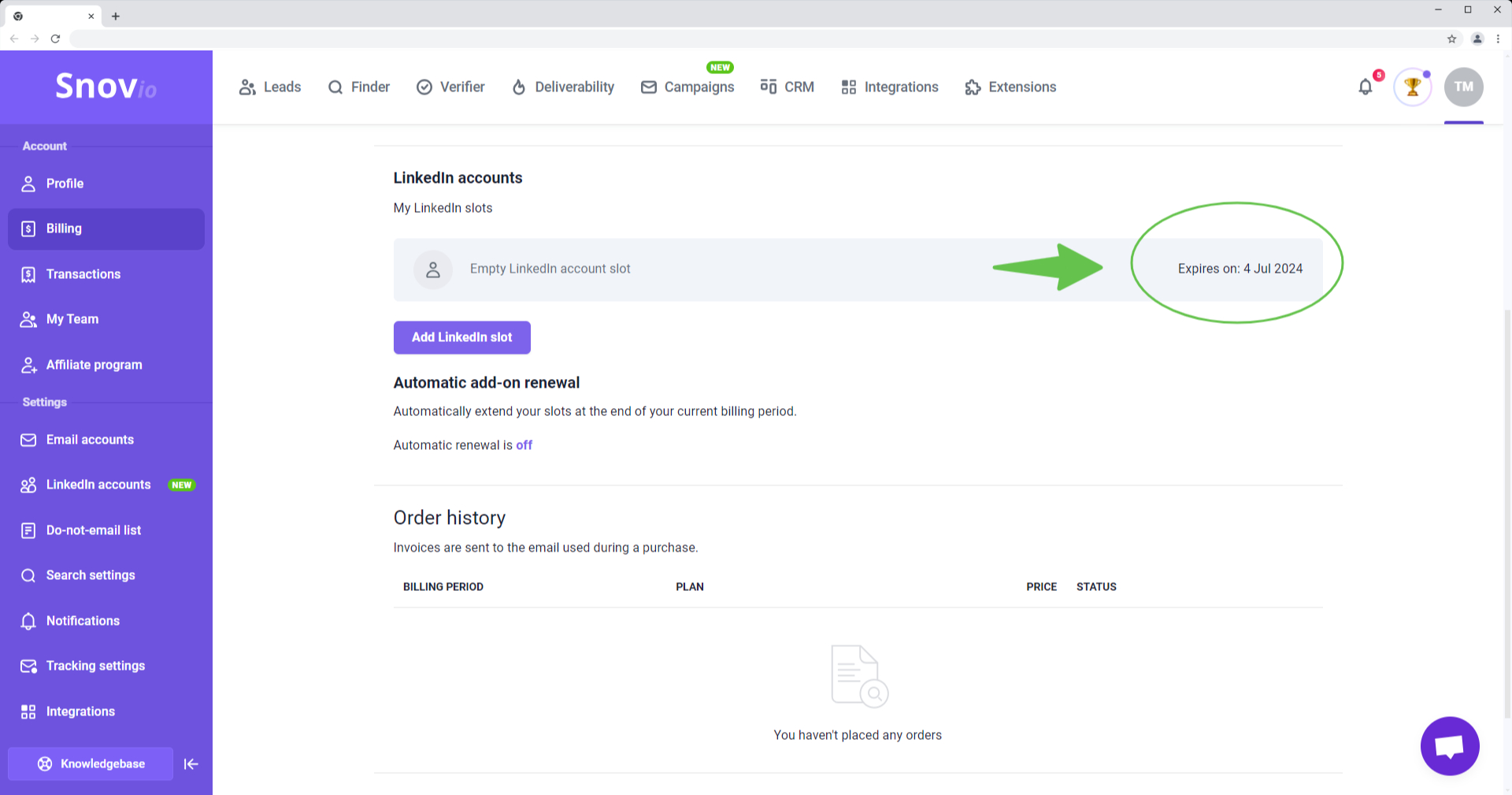Image resolution: width=1512 pixels, height=795 pixels.
Task: Go to Profile in sidebar
Action: (x=106, y=184)
